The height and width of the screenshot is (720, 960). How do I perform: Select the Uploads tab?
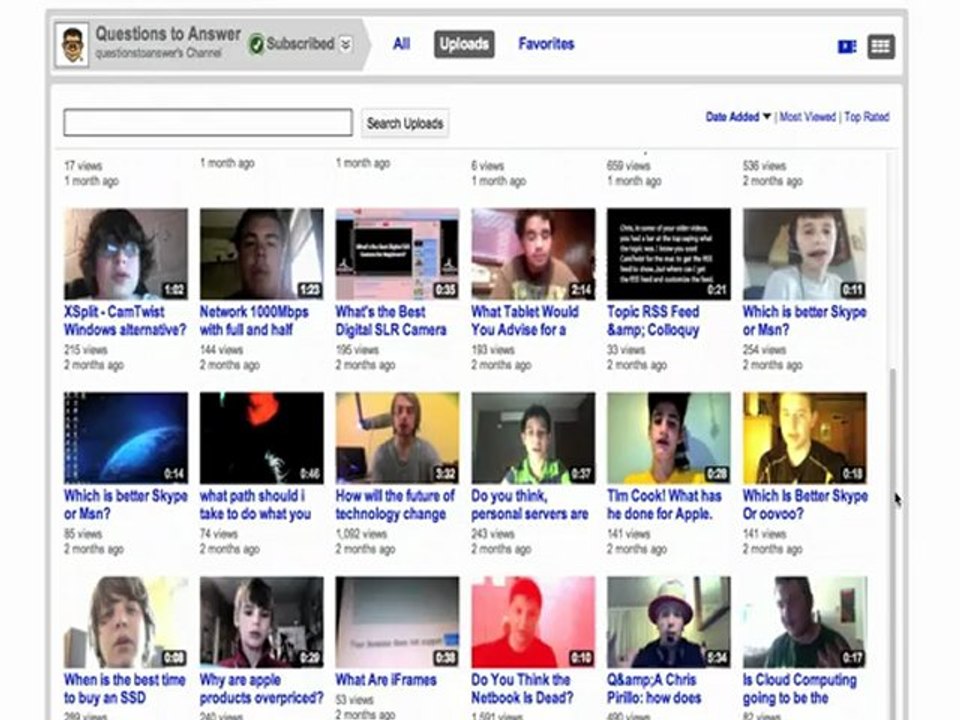(x=464, y=44)
